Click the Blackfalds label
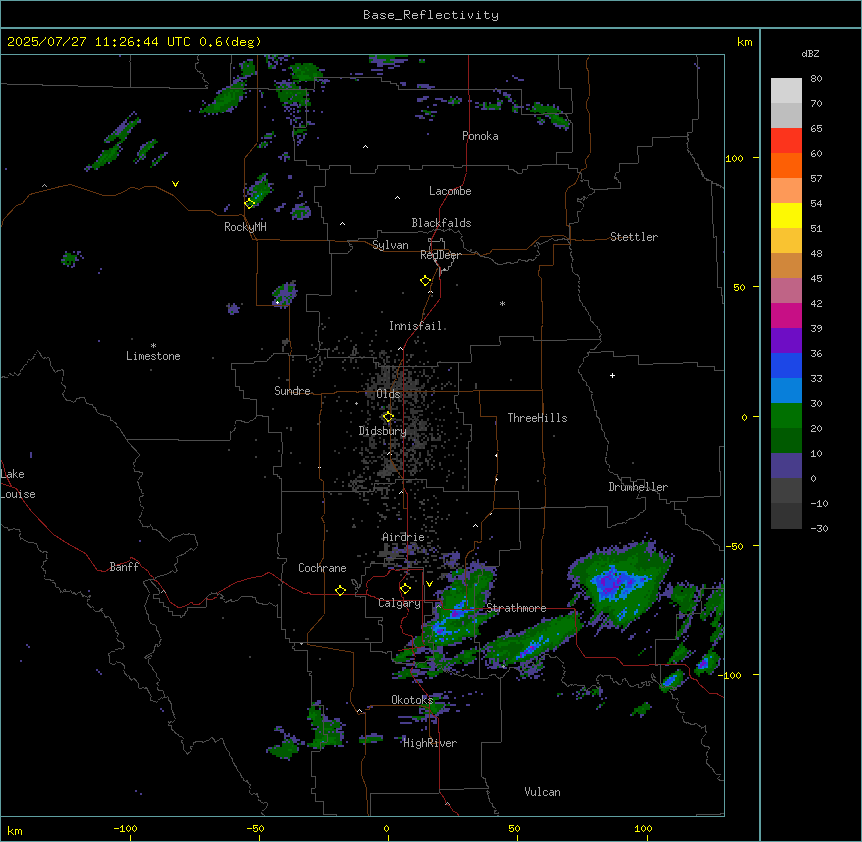Viewport: 862px width, 842px height. tap(441, 223)
